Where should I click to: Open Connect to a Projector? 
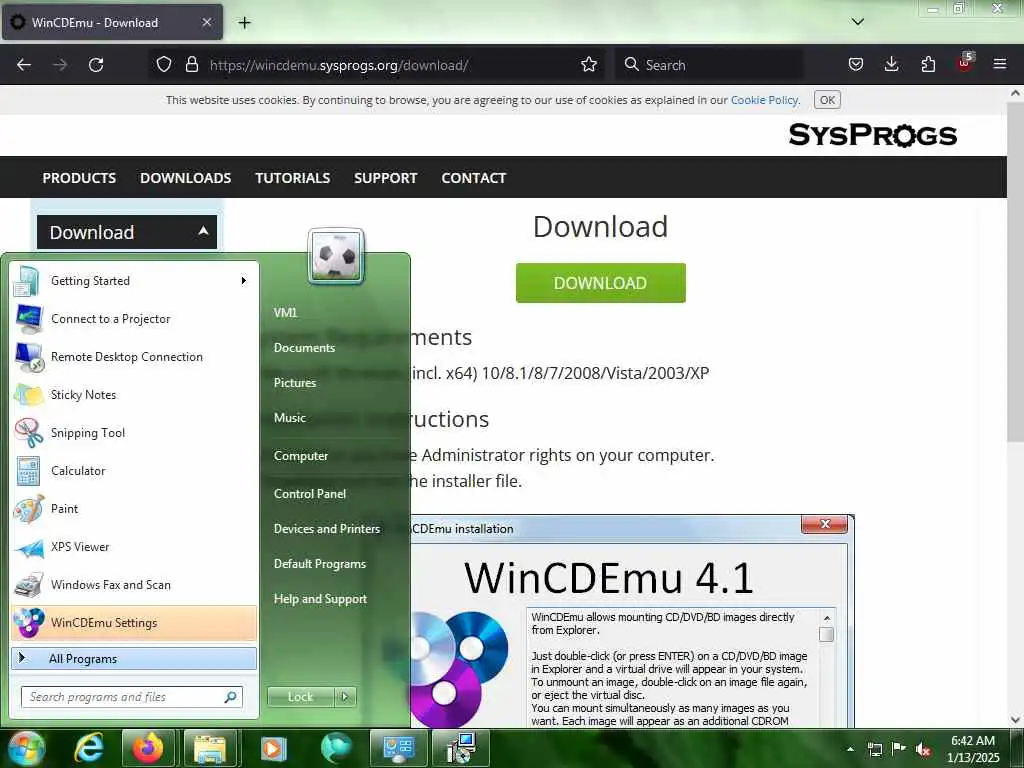pos(134,319)
